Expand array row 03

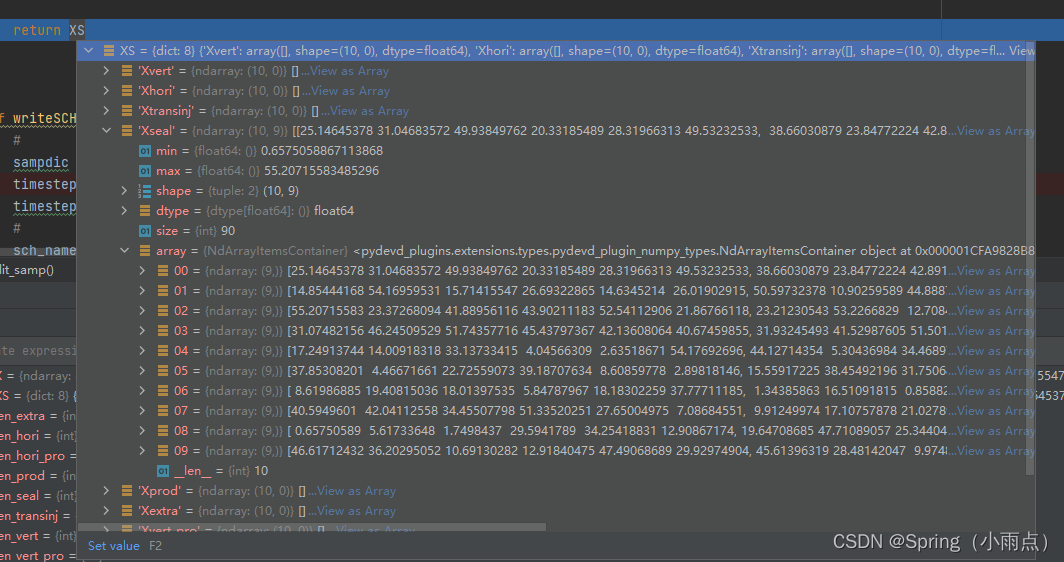(142, 331)
